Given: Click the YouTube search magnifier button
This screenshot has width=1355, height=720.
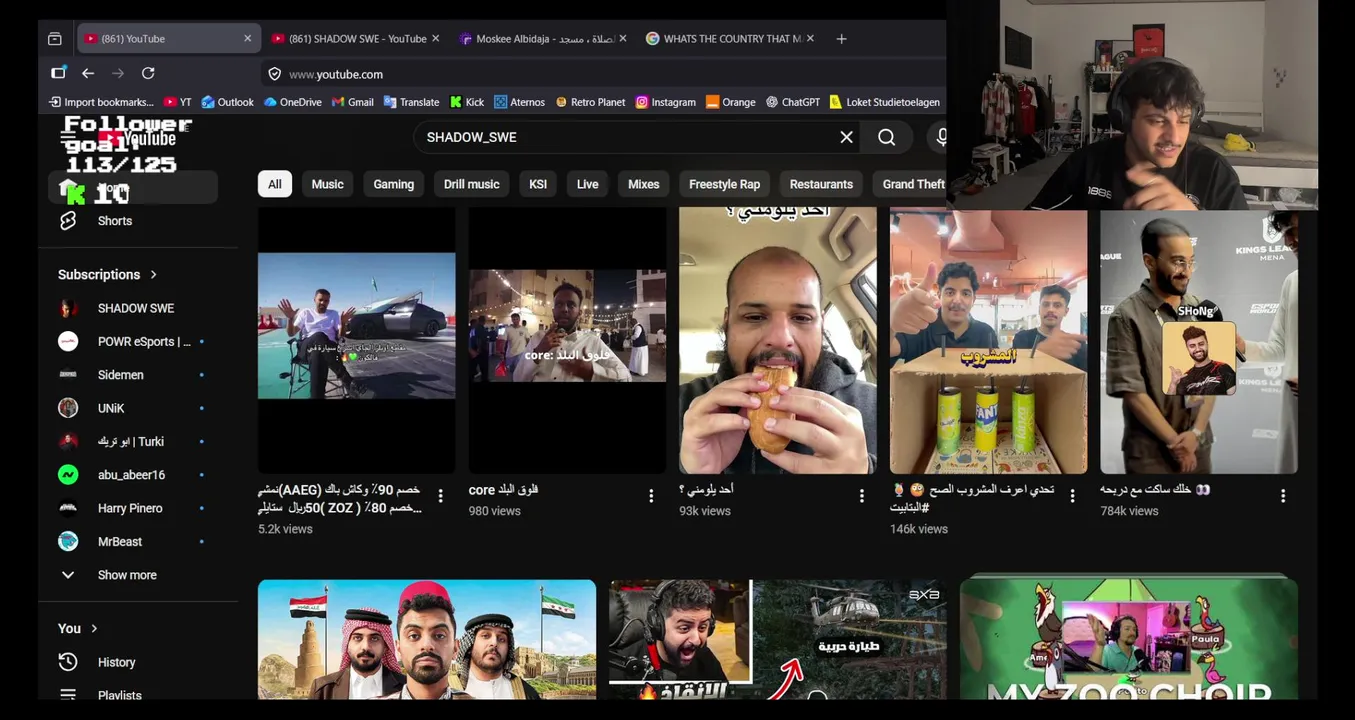Looking at the screenshot, I should click(x=887, y=137).
